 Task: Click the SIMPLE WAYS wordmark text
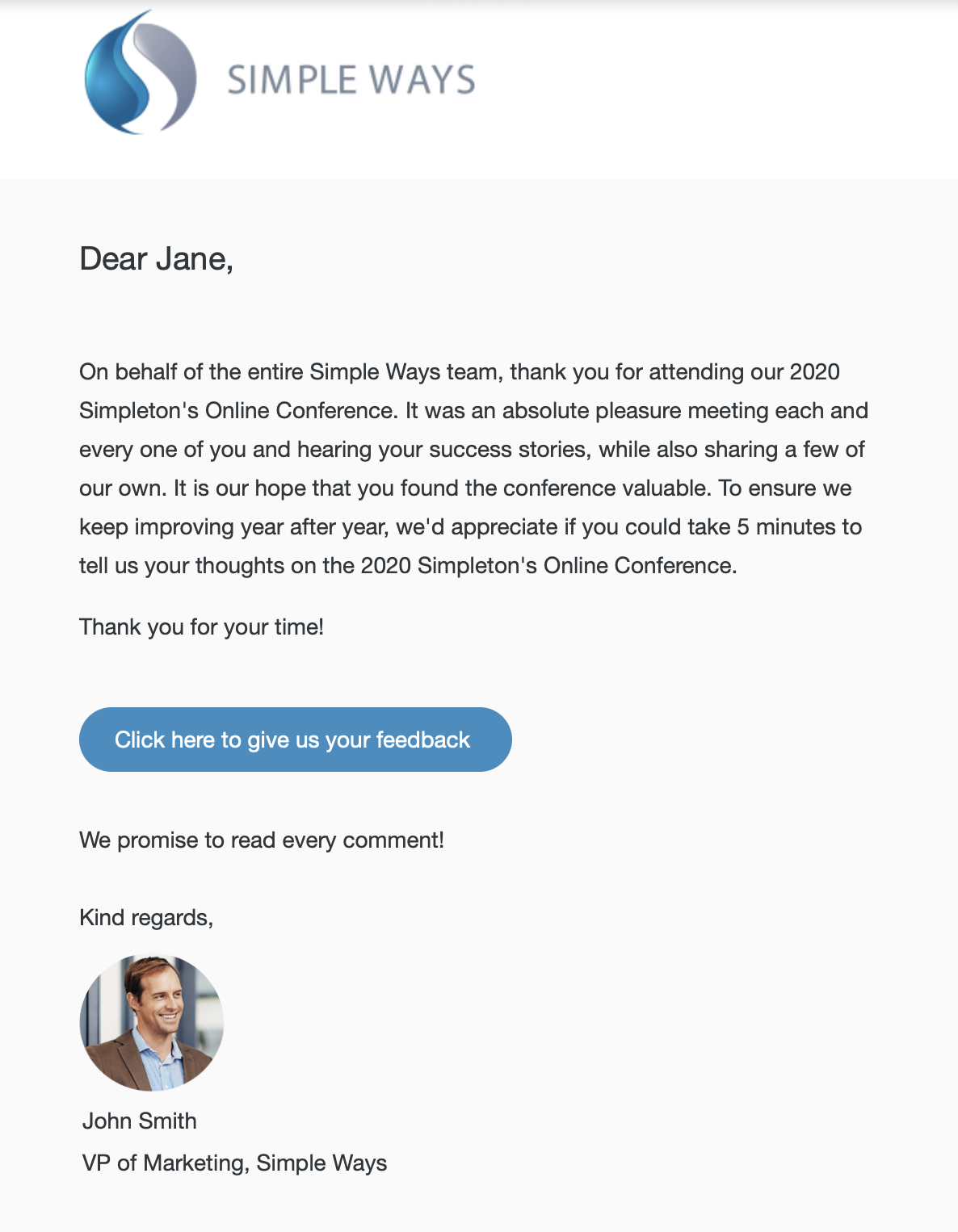point(351,80)
